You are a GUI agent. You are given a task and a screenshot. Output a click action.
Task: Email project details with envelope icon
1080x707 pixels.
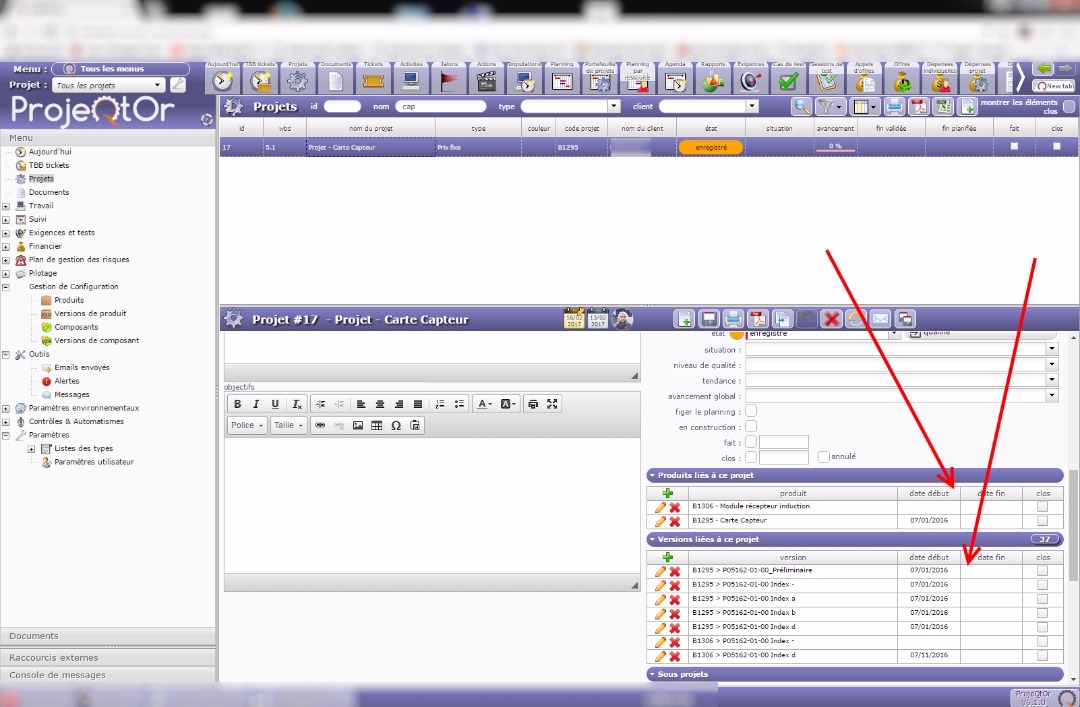[880, 319]
